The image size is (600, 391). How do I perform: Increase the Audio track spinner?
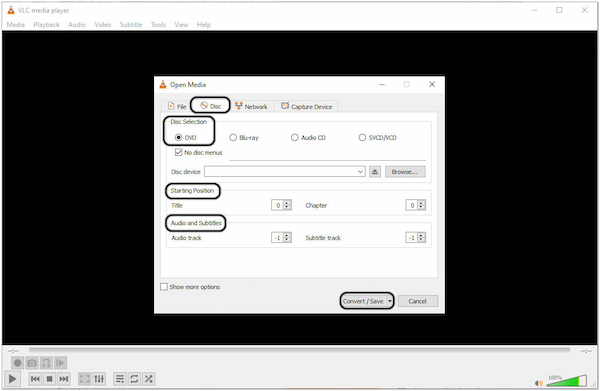(x=287, y=235)
